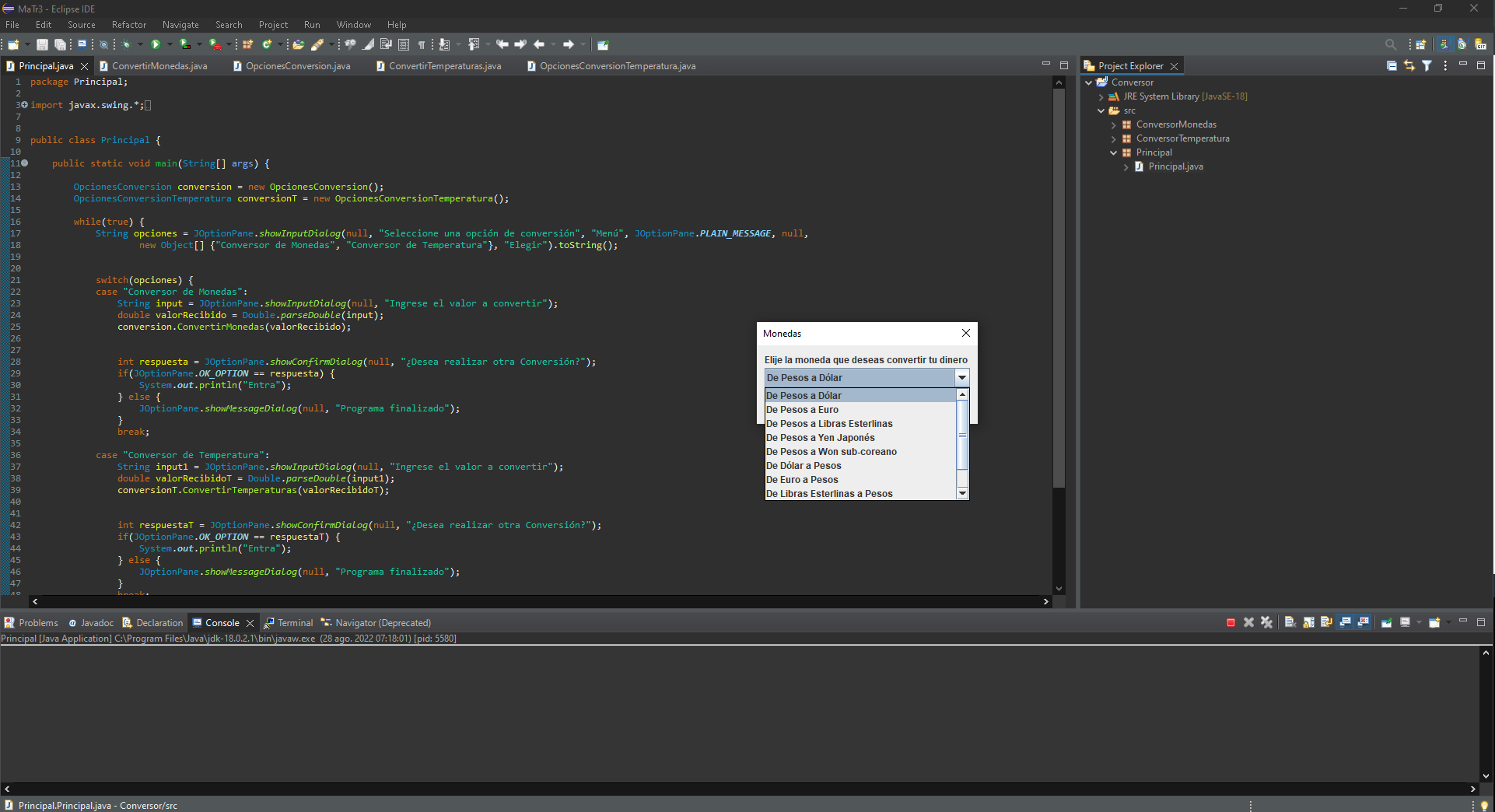
Task: Click the Show Whitespace Characters pilcrow icon
Action: [422, 45]
